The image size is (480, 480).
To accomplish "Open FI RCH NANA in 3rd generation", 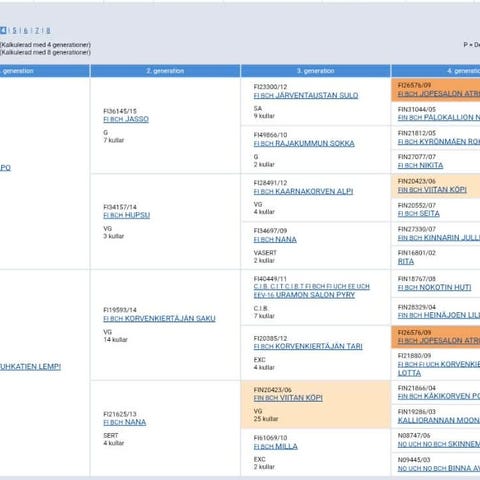I will click(275, 239).
